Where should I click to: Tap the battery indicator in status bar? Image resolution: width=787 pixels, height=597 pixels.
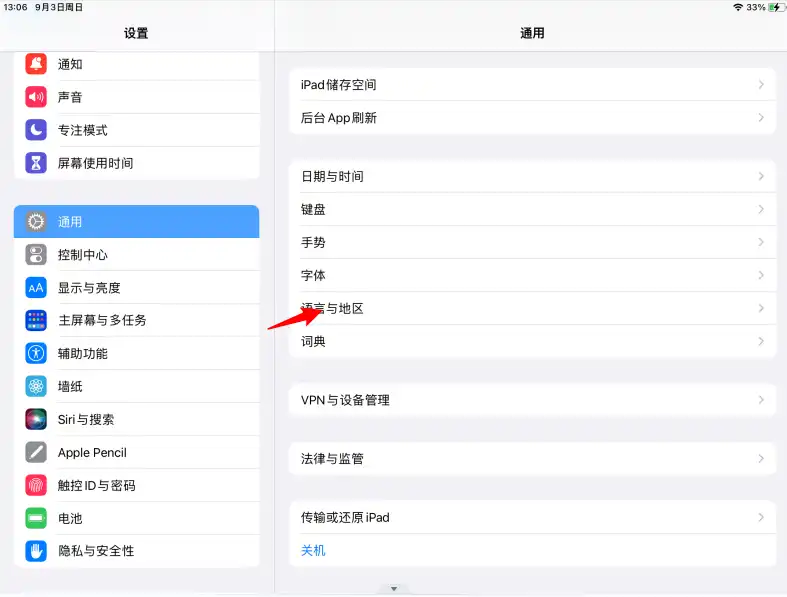pyautogui.click(x=776, y=7)
